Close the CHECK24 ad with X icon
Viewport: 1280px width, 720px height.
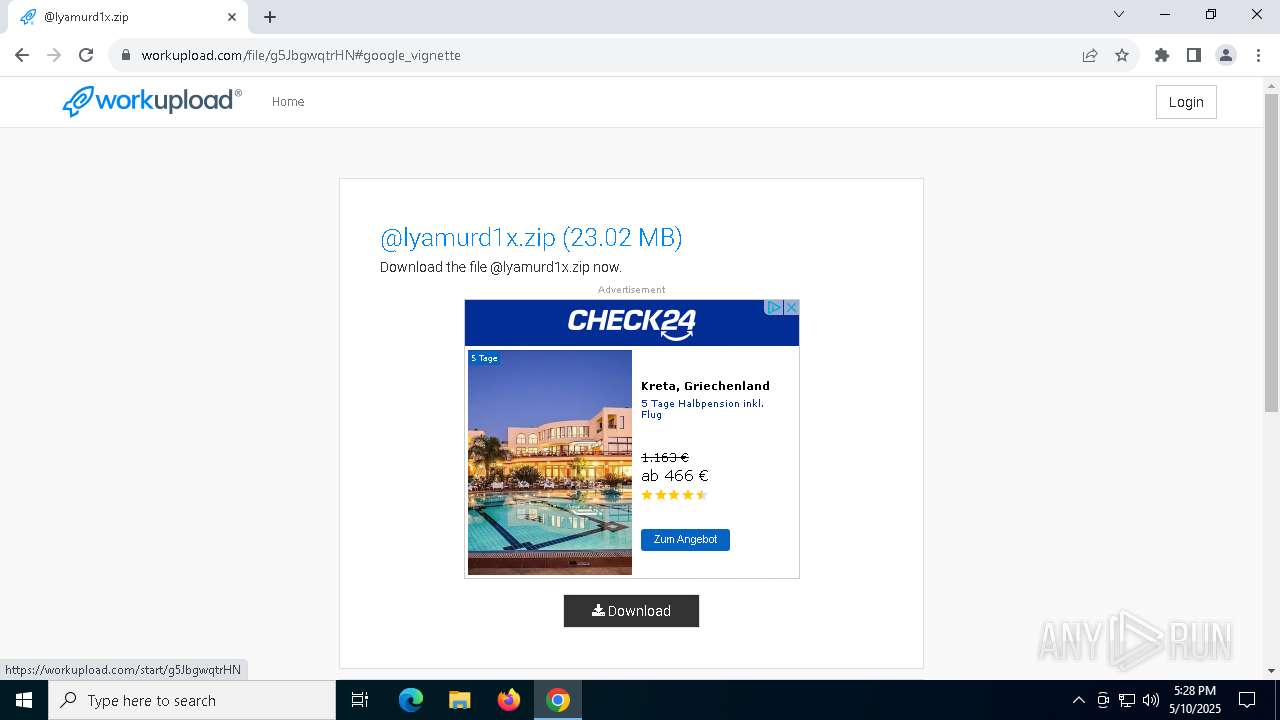(x=791, y=307)
